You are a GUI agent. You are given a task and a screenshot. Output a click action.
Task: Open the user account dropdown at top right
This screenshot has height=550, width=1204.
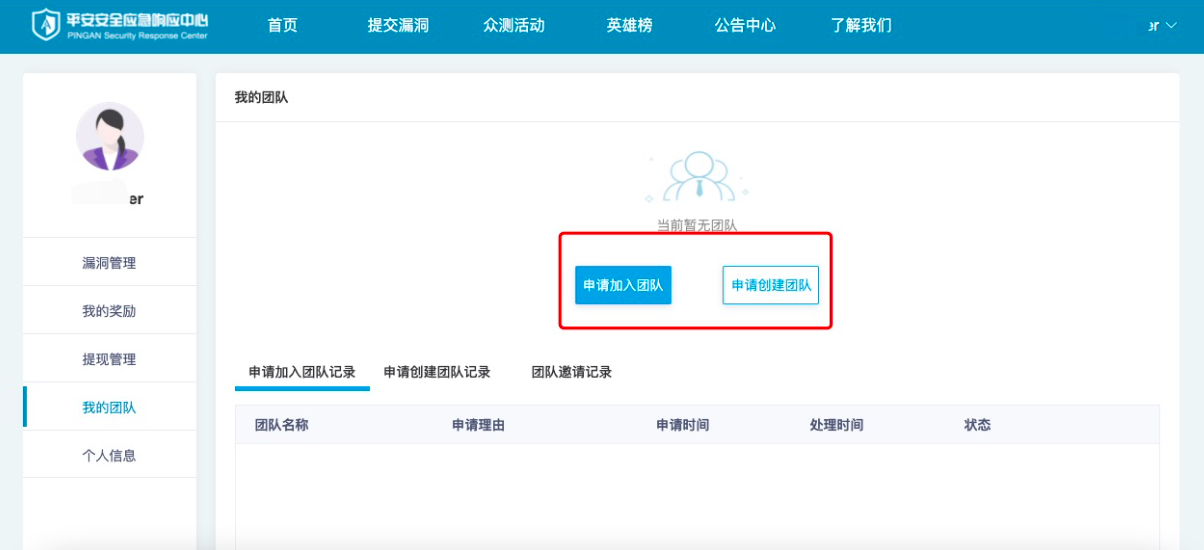(x=1163, y=26)
